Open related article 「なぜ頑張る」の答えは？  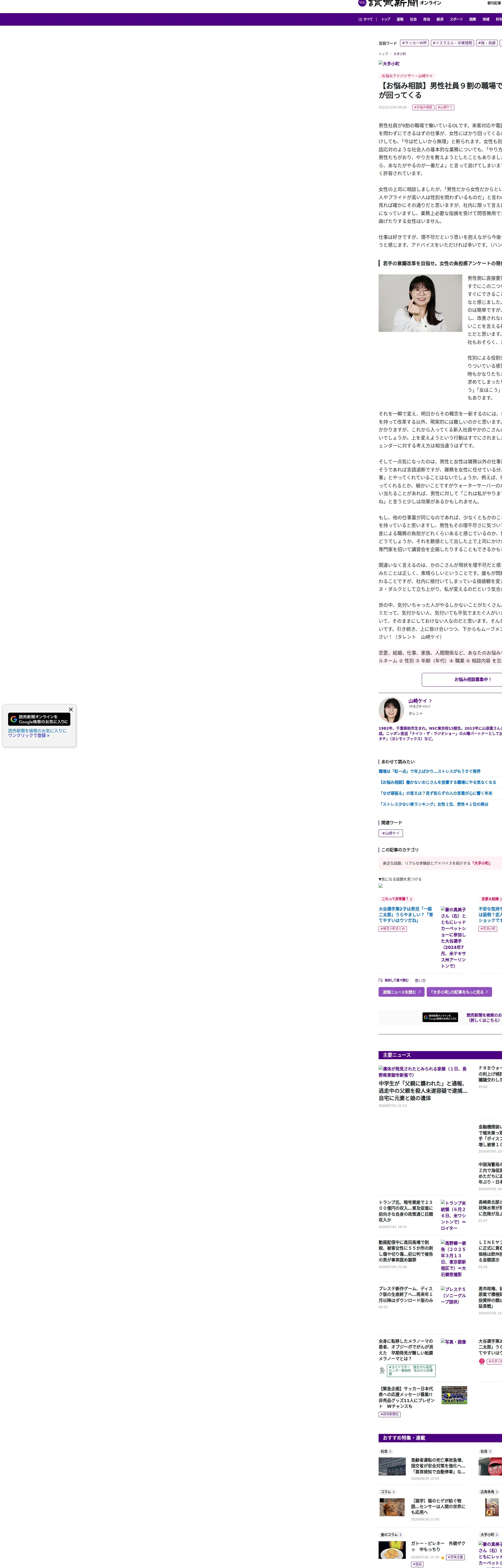pyautogui.click(x=436, y=793)
